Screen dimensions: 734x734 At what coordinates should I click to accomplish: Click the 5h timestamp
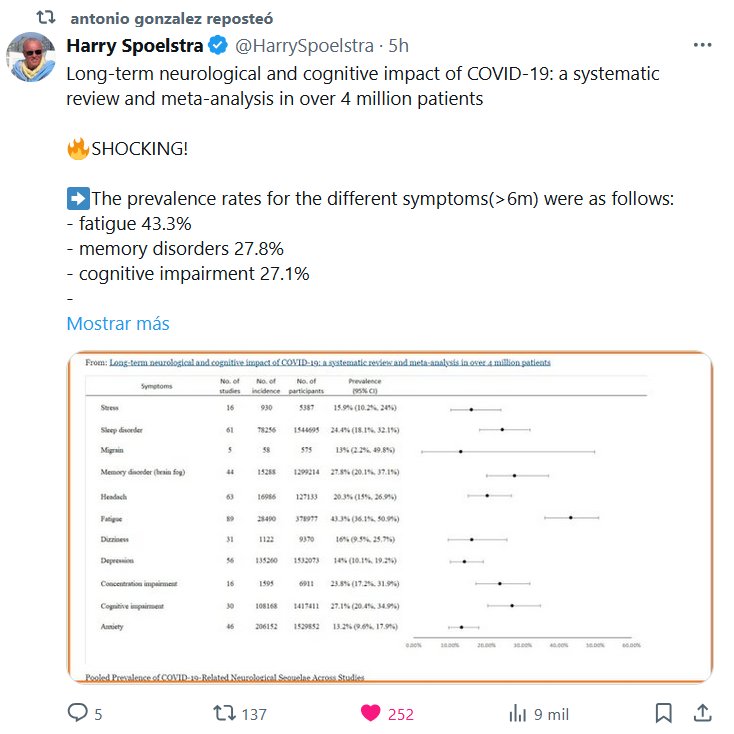398,46
